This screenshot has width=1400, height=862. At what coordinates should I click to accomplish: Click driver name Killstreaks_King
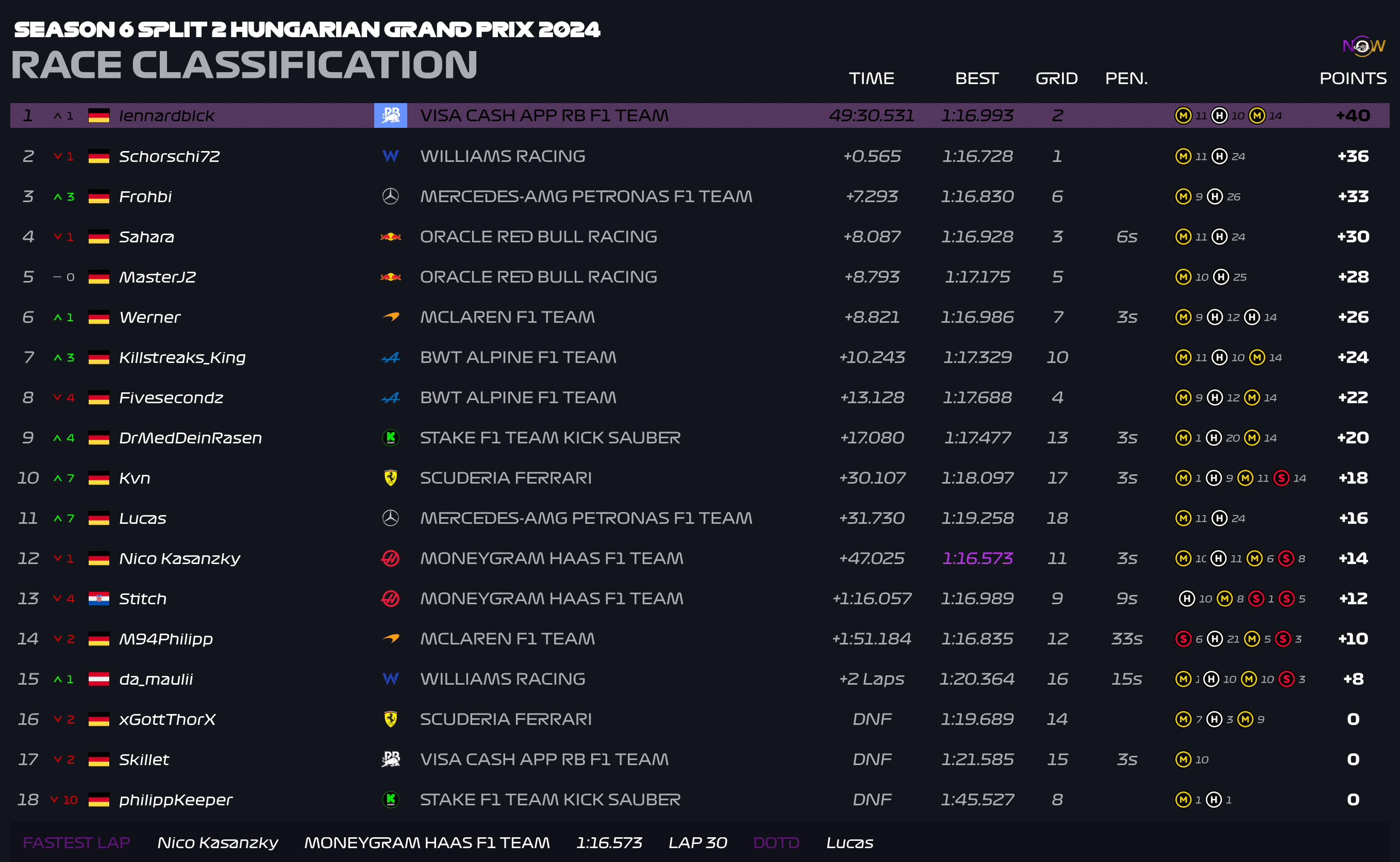182,357
